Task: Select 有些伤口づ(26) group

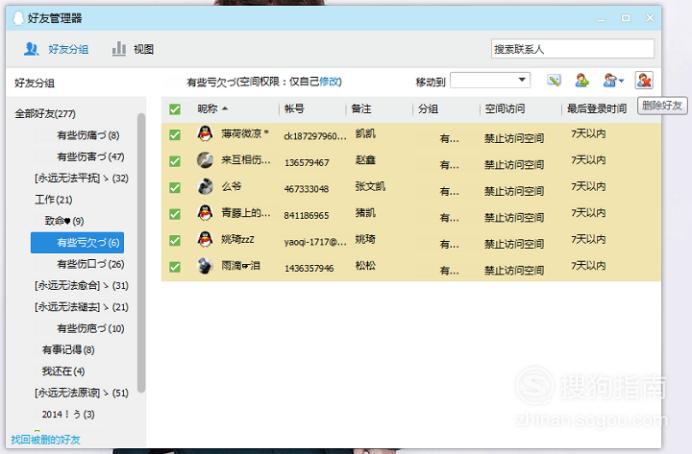Action: click(90, 264)
